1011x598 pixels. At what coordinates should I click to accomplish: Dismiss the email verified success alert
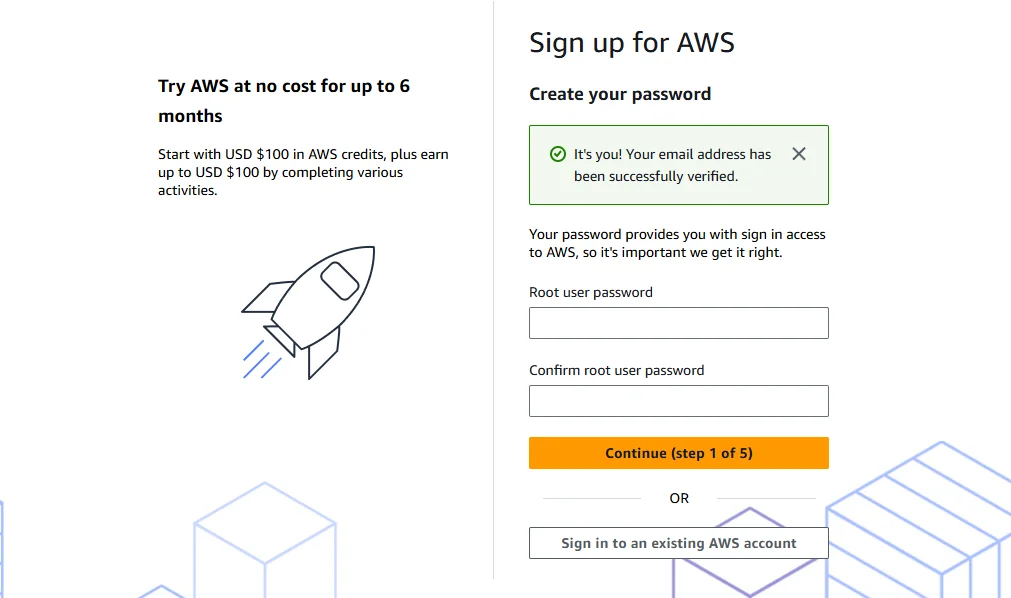click(798, 154)
